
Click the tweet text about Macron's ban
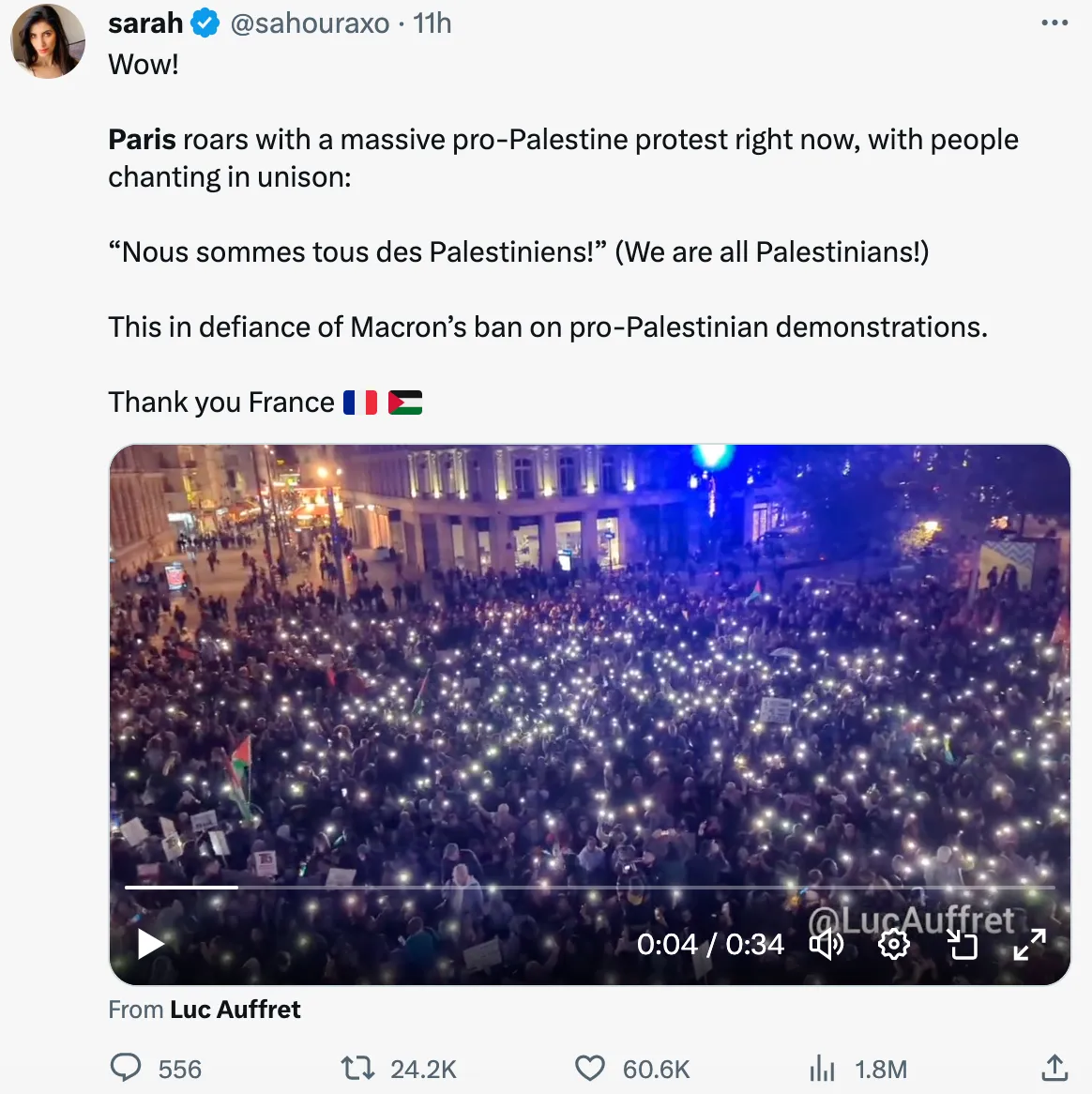pos(548,327)
